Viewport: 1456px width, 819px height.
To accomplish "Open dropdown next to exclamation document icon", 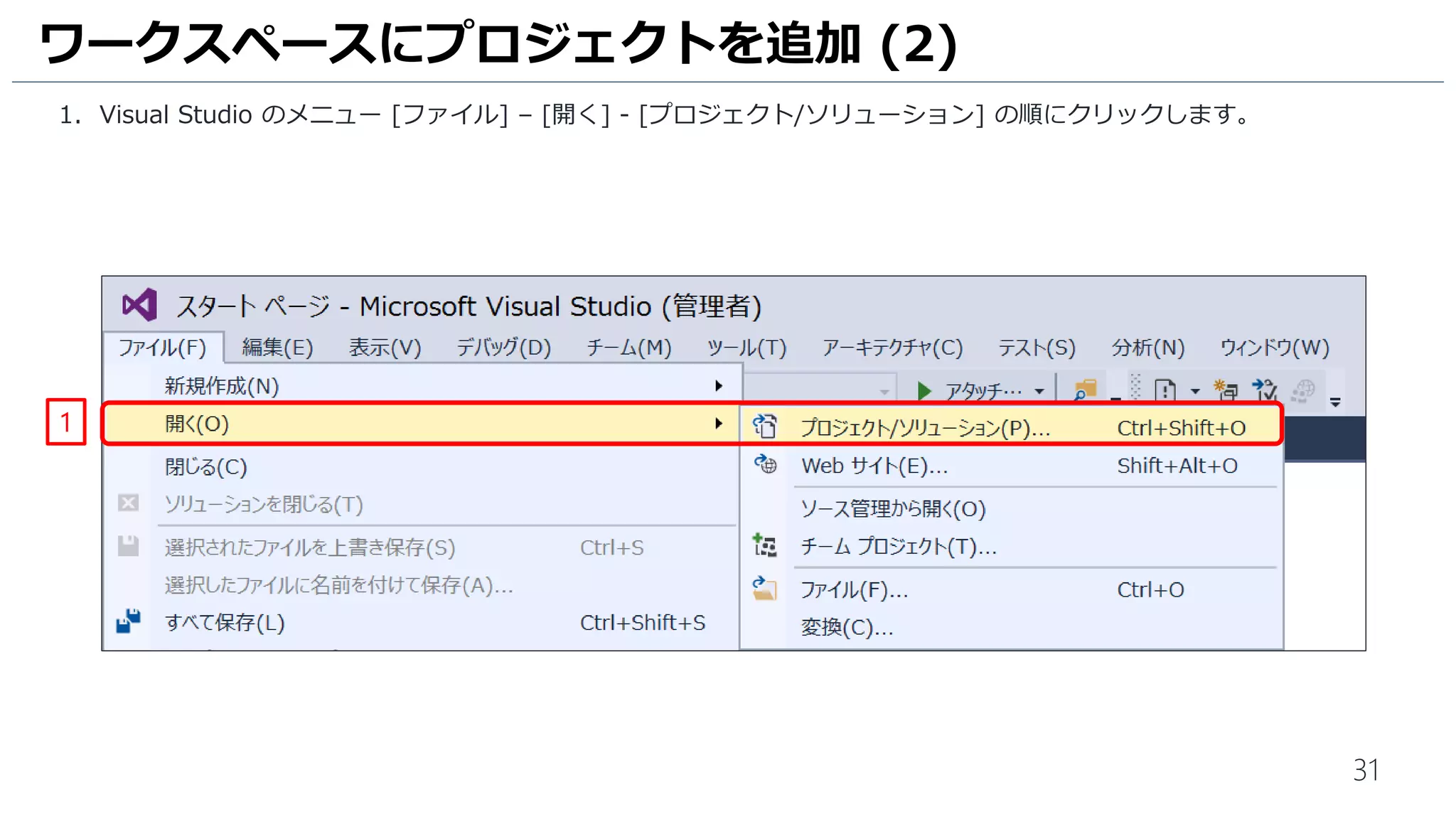I will [1195, 391].
